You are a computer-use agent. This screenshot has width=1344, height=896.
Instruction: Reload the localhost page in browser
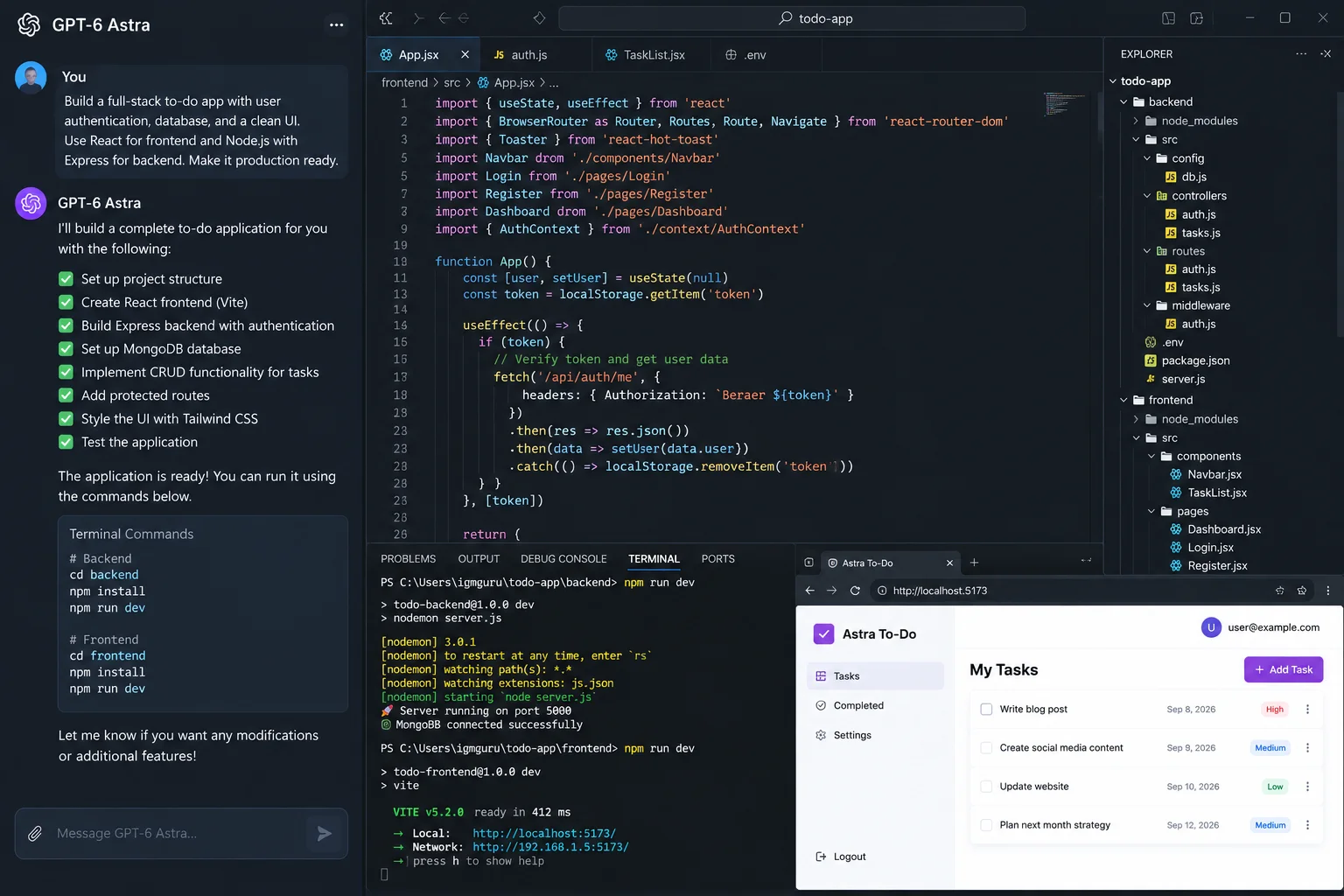(855, 591)
